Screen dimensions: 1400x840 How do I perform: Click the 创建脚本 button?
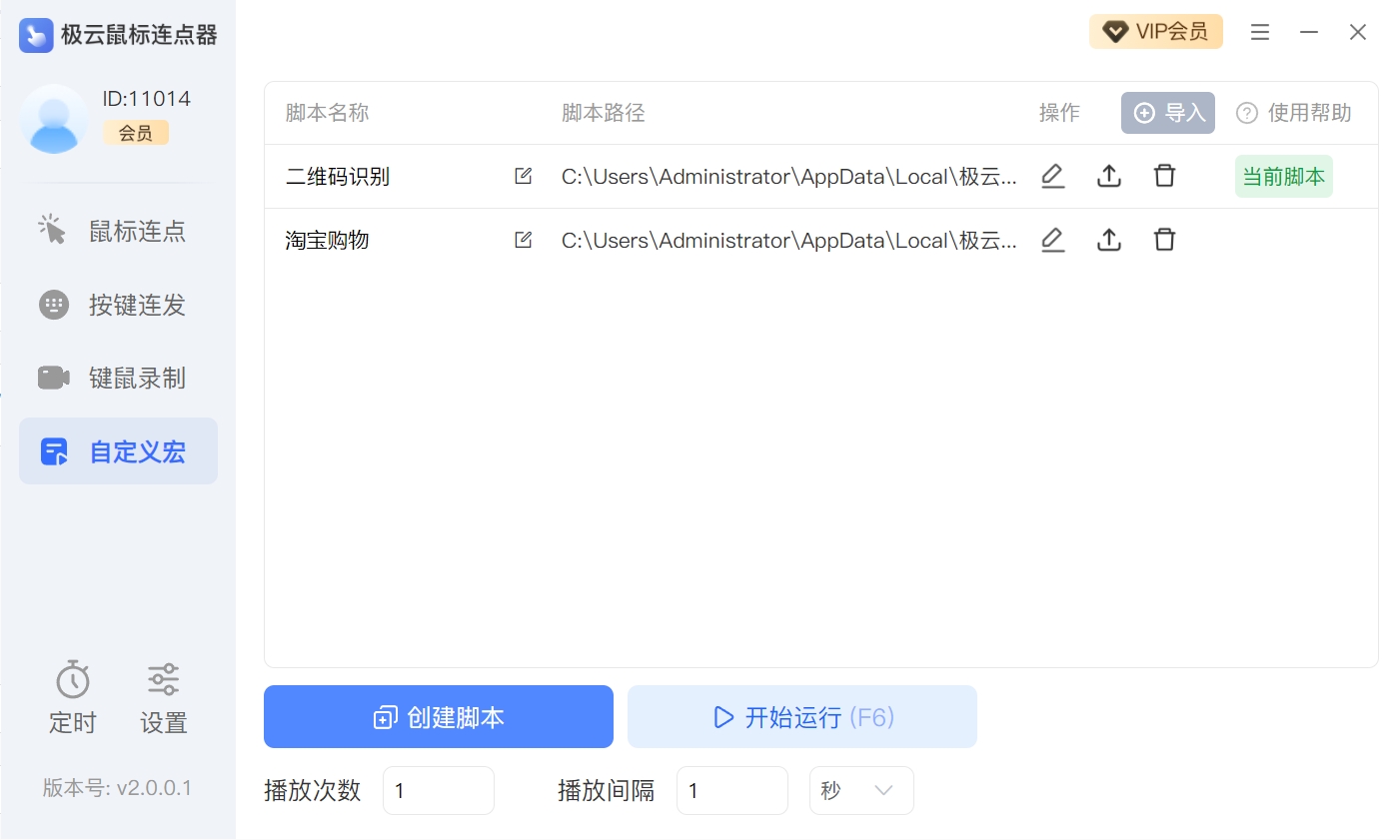[x=438, y=717]
